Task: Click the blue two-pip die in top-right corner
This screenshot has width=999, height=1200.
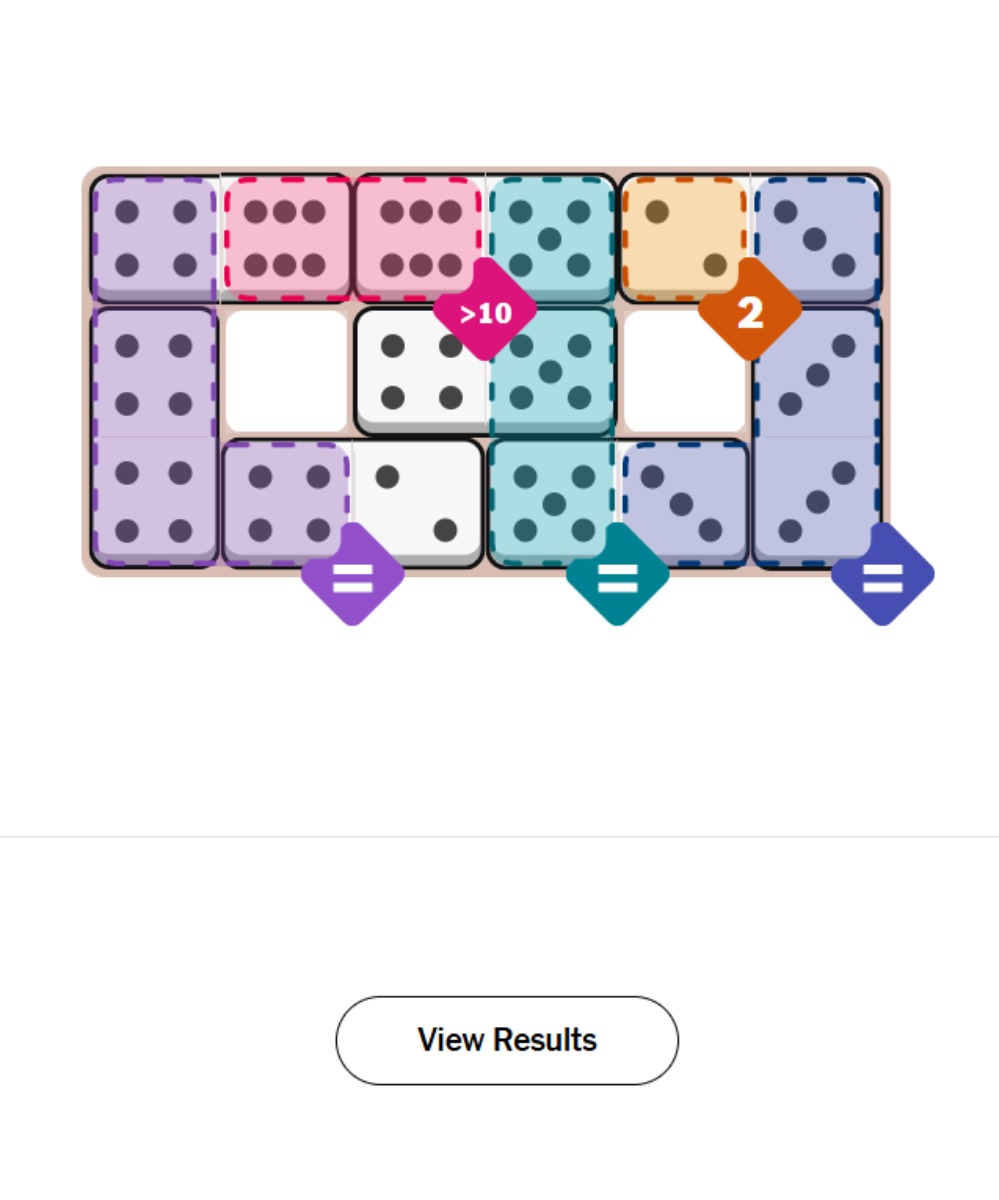Action: point(820,238)
